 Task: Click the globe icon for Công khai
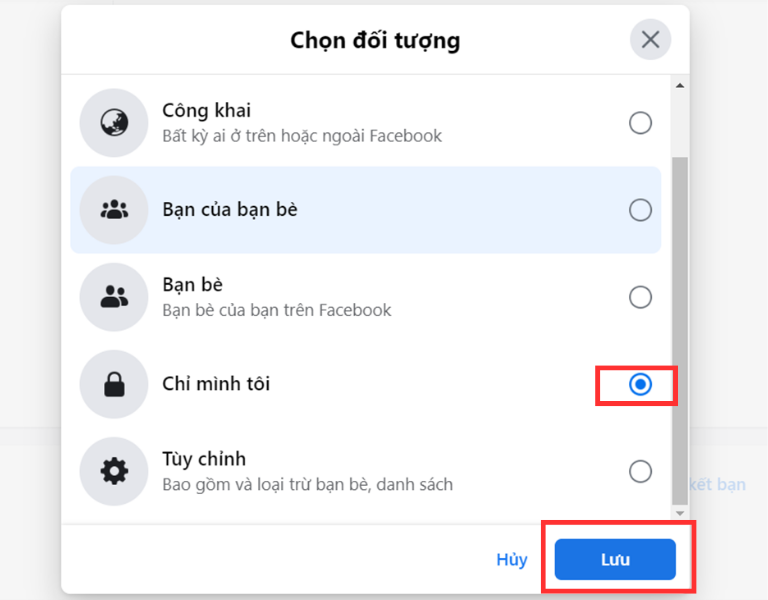tap(114, 122)
